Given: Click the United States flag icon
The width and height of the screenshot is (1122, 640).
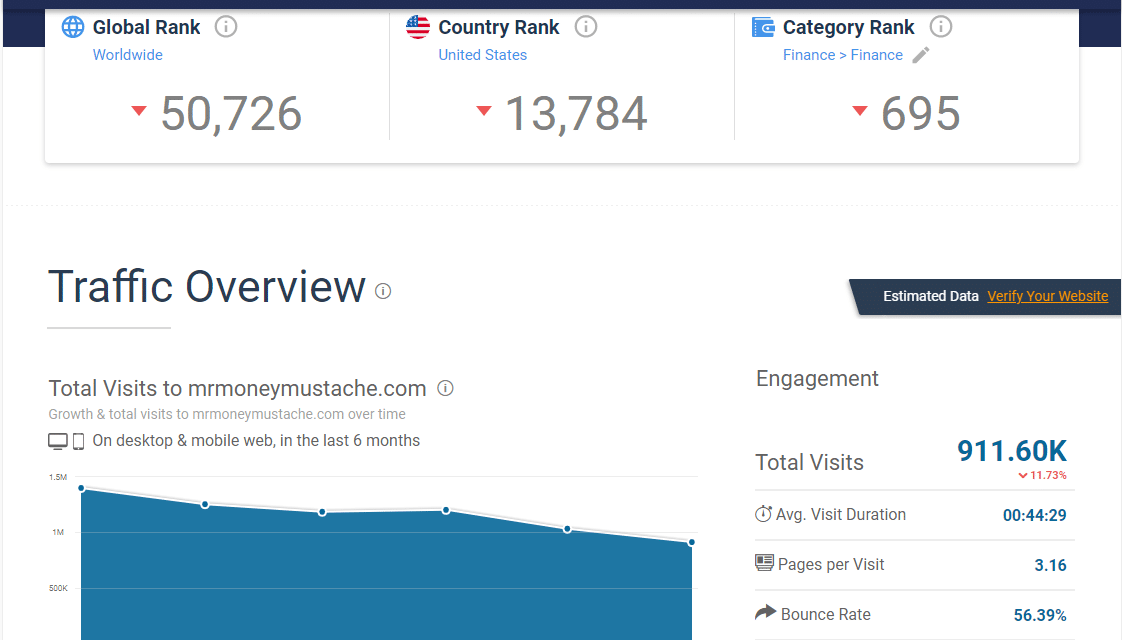Looking at the screenshot, I should (x=418, y=27).
